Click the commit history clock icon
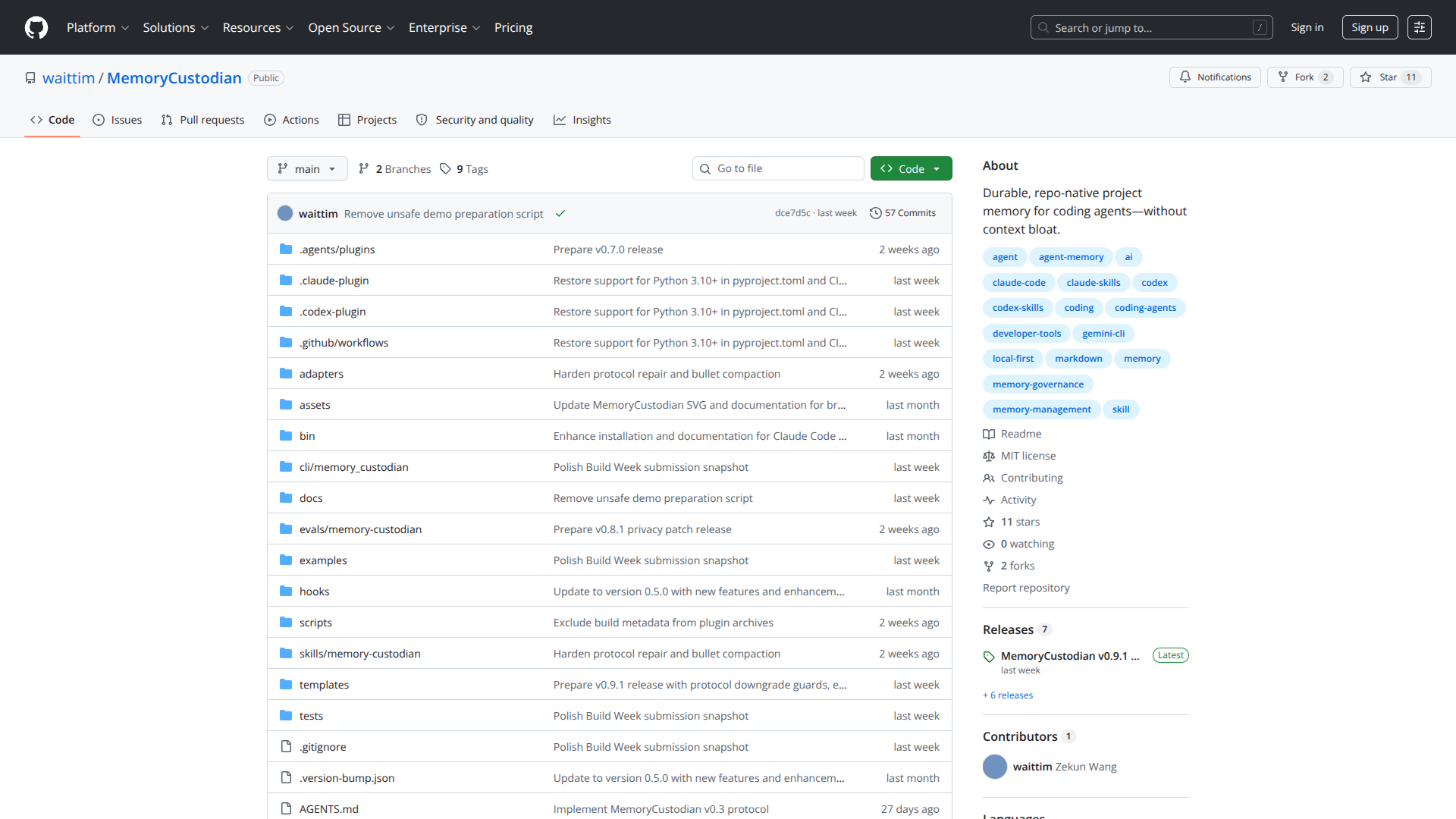Viewport: 1456px width, 819px height. point(875,213)
